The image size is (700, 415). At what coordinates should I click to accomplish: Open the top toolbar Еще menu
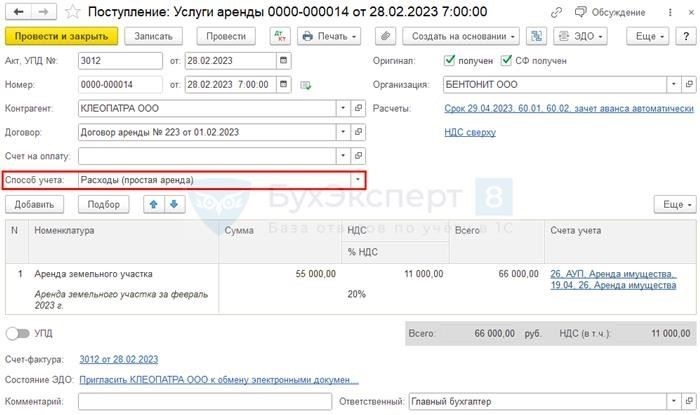[x=648, y=36]
